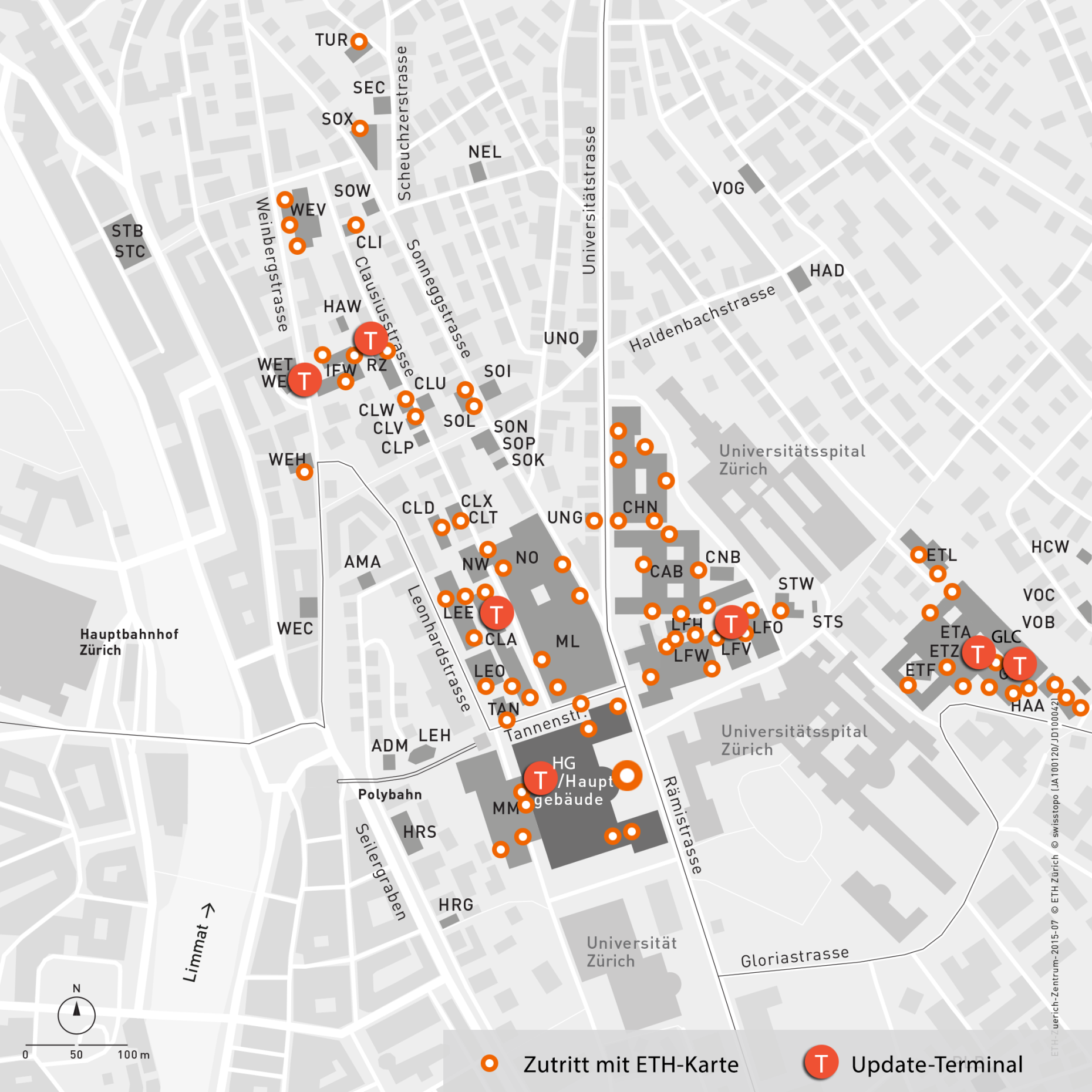The image size is (1092, 1092).
Task: Click the 'Universität Zürich' label
Action: (632, 952)
